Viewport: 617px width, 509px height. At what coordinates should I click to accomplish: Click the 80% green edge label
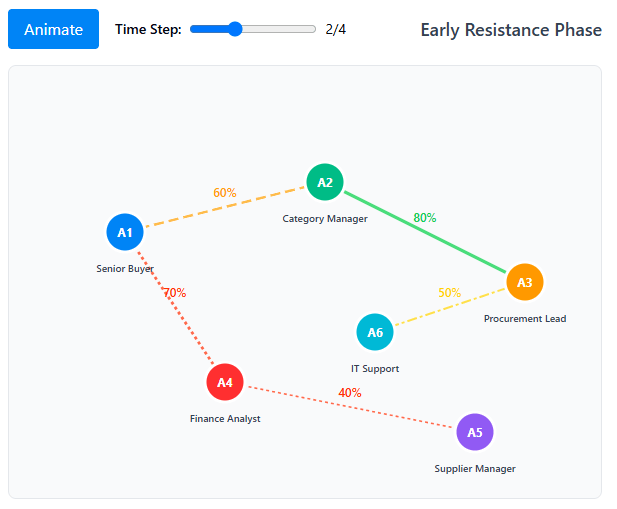425,217
